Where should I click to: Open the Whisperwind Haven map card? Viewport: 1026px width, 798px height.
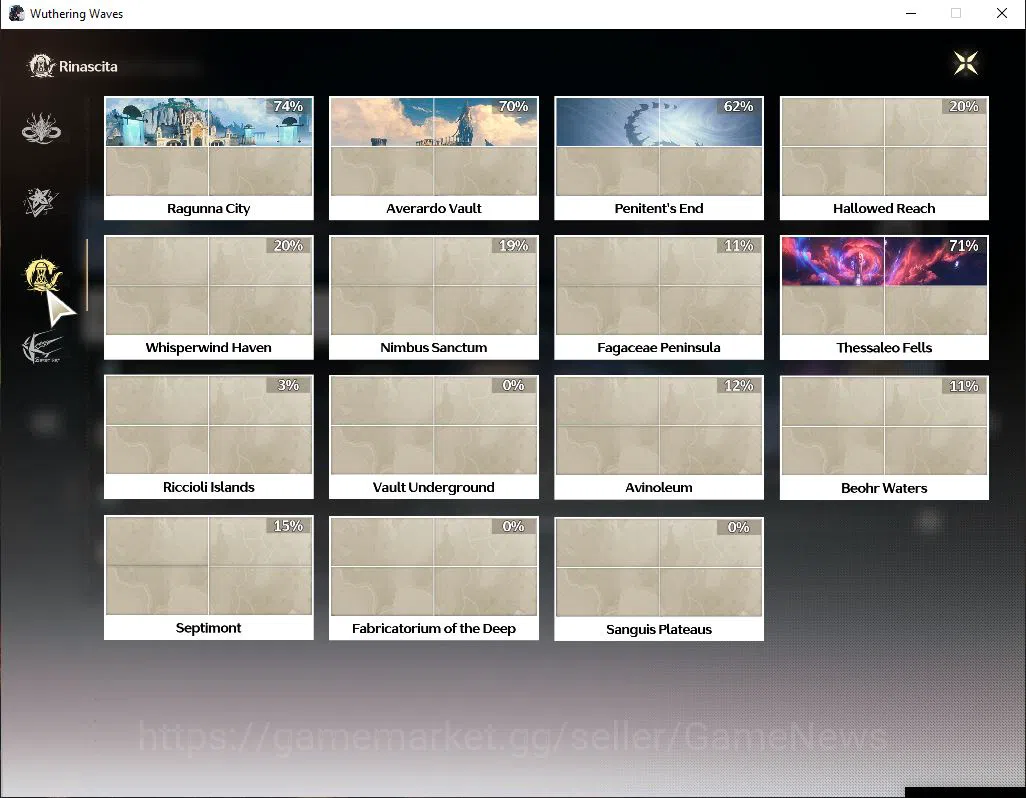tap(209, 297)
